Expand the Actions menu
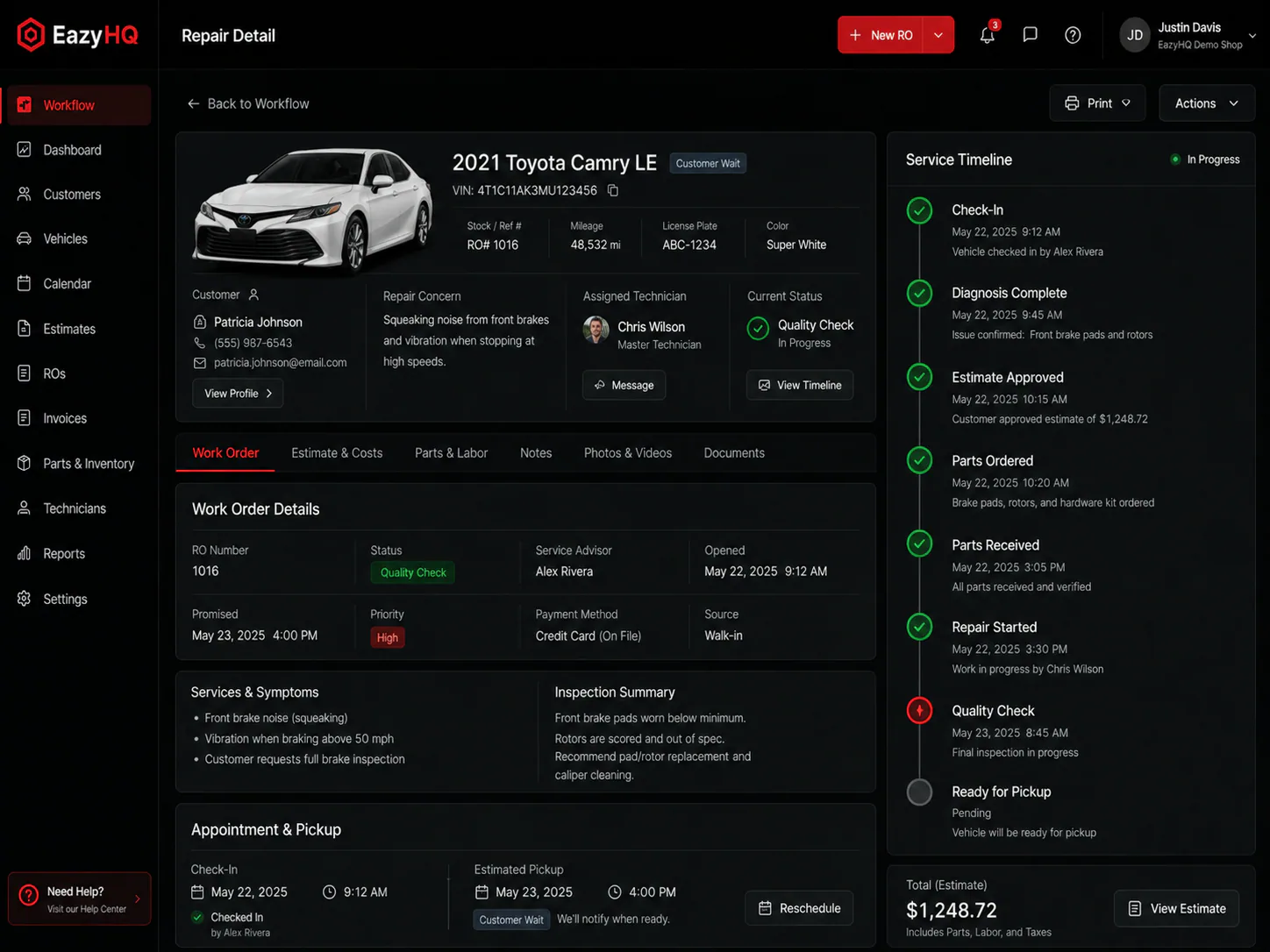This screenshot has height=952, width=1270. click(1207, 103)
